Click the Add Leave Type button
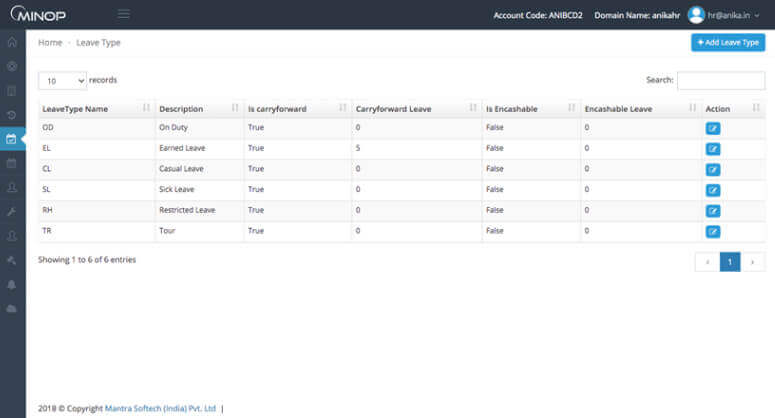This screenshot has width=775, height=418. [727, 43]
